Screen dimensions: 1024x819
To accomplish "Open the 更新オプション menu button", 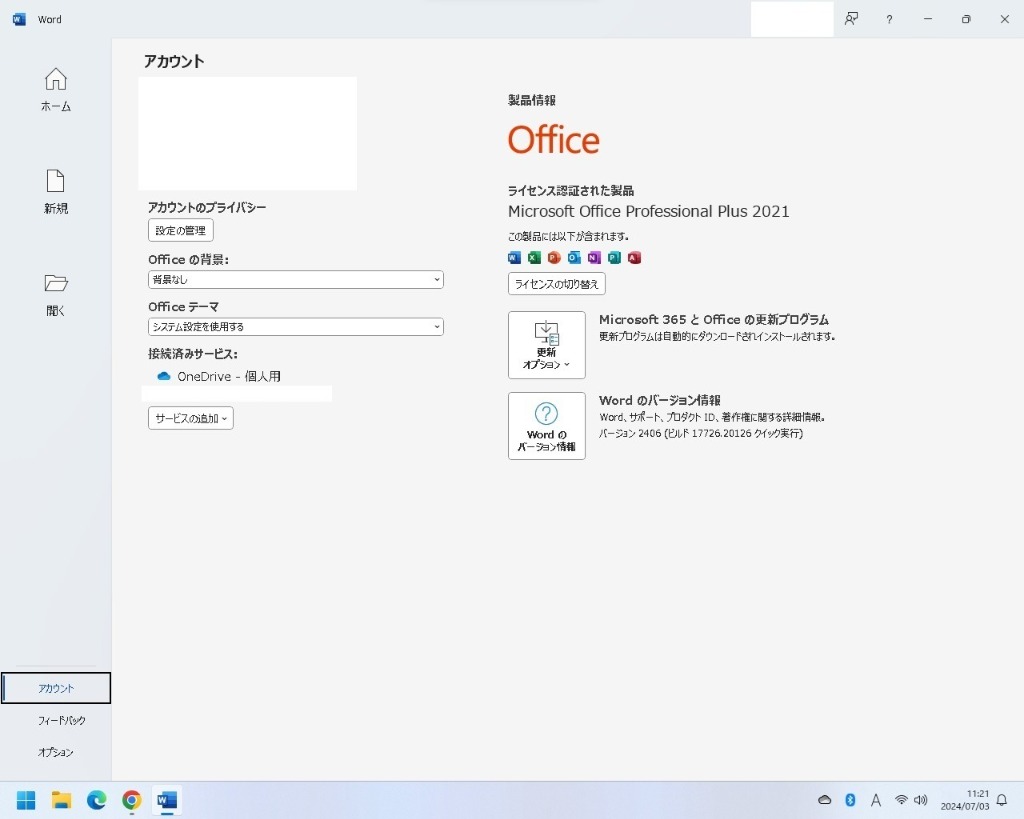I will 547,345.
